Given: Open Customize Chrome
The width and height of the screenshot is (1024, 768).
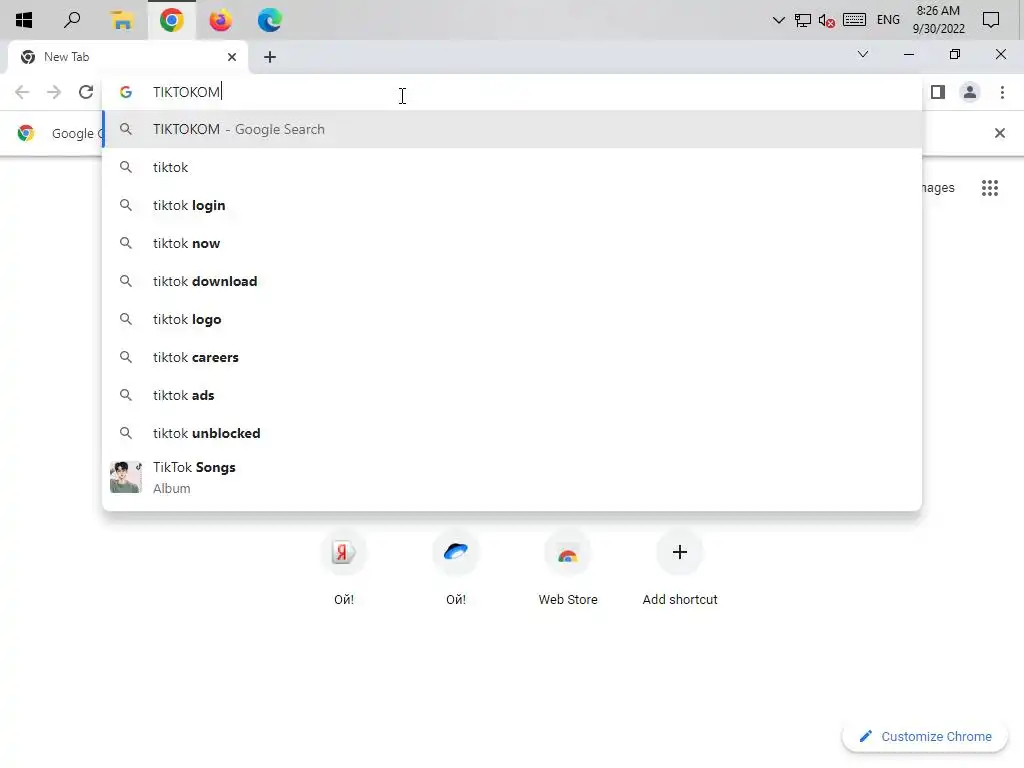Looking at the screenshot, I should [925, 736].
